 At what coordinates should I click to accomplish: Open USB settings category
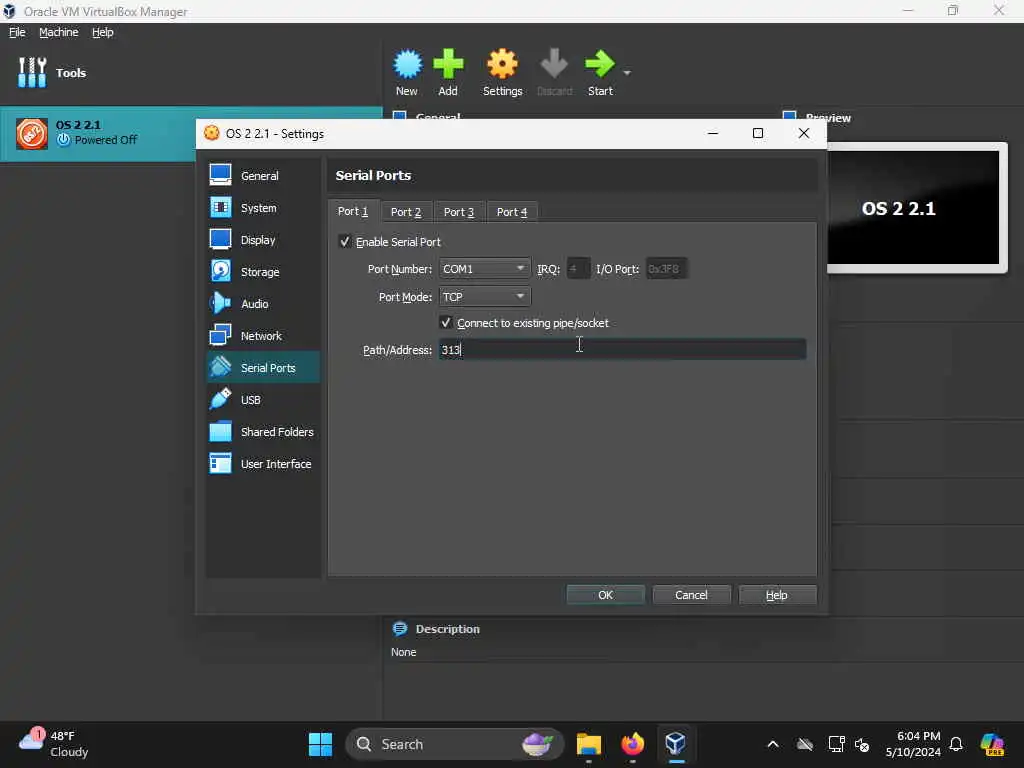[263, 400]
